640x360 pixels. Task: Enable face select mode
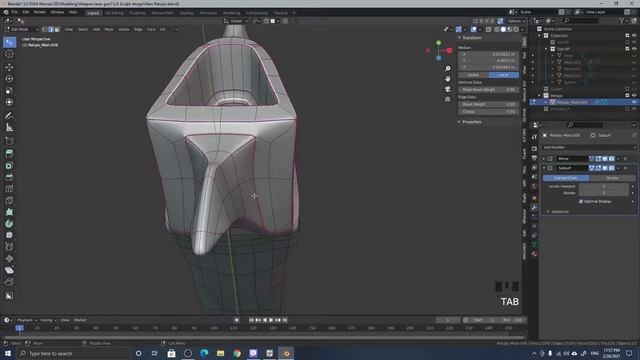[x=57, y=29]
